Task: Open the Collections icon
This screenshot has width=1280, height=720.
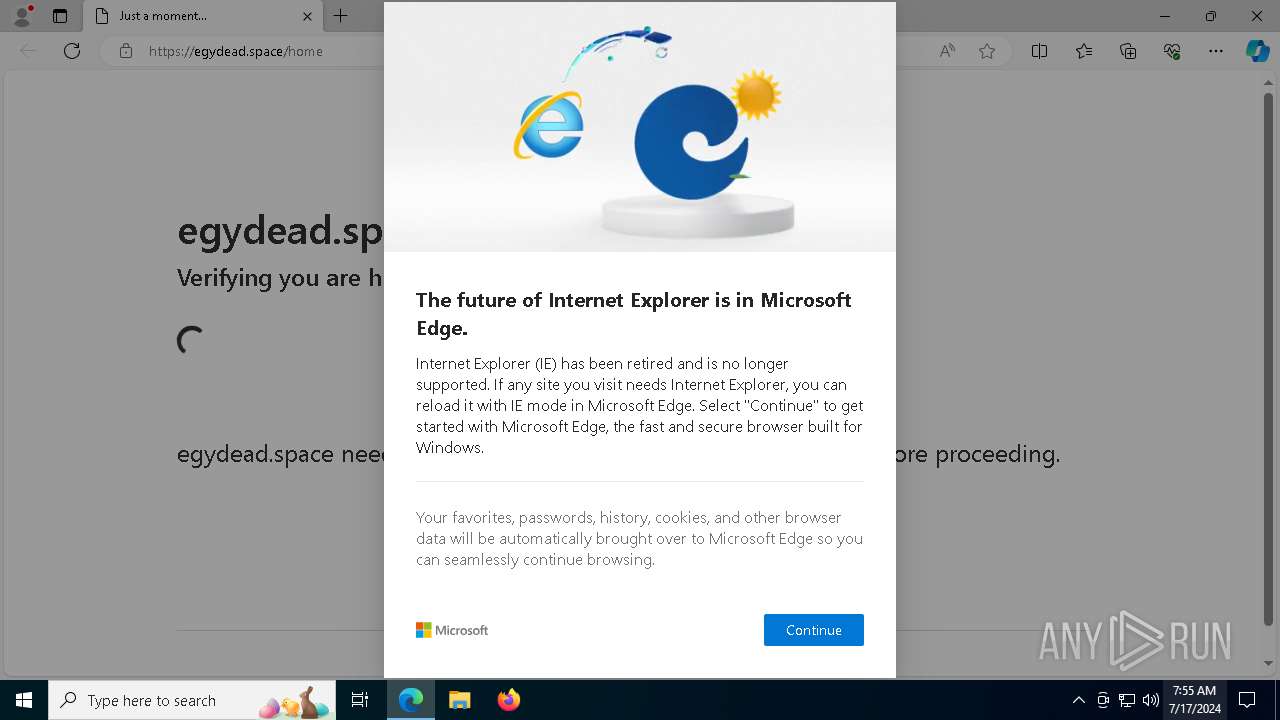Action: click(1128, 51)
